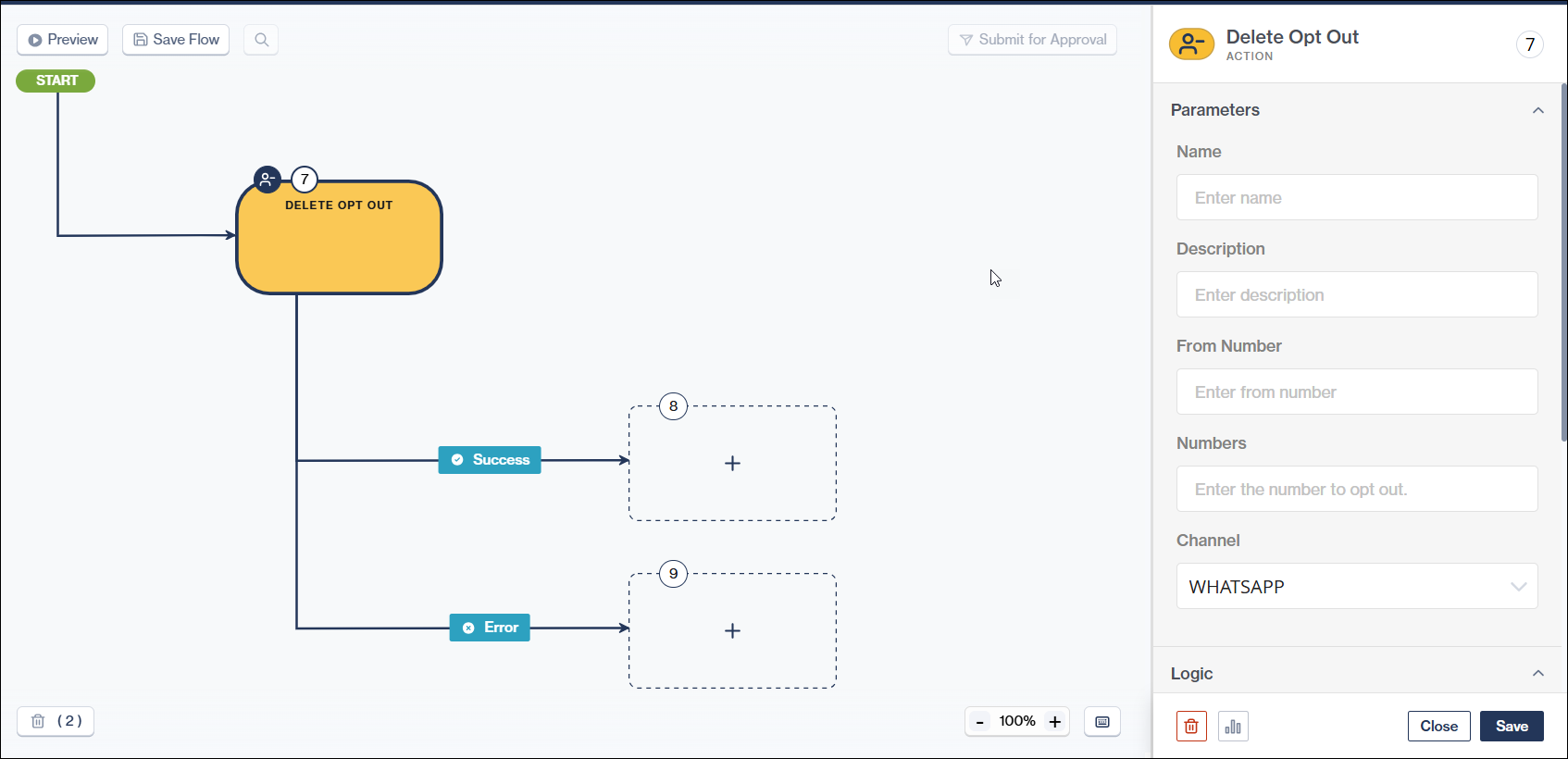Viewport: 1568px width, 759px height.
Task: Click the search magnifier icon in toolbar
Action: click(261, 40)
